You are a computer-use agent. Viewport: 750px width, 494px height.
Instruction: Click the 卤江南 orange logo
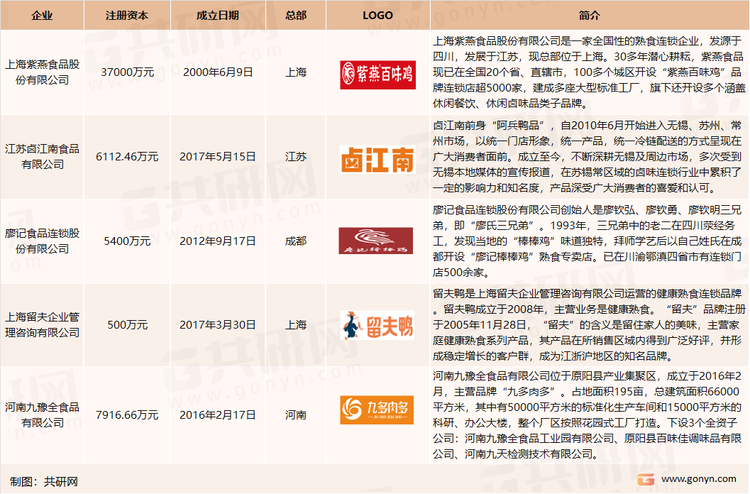(x=377, y=159)
